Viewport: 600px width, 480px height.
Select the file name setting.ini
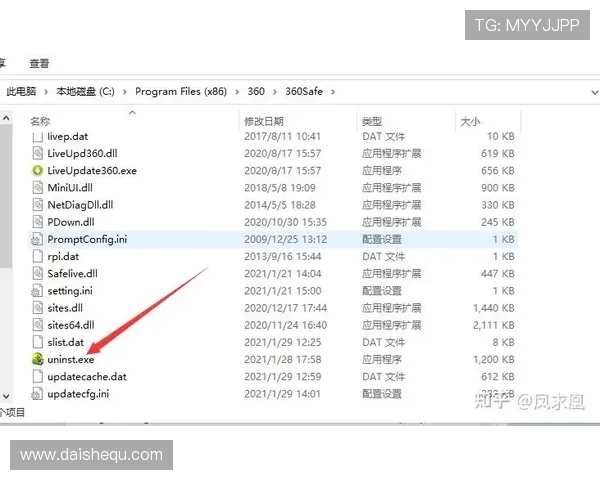pos(70,291)
